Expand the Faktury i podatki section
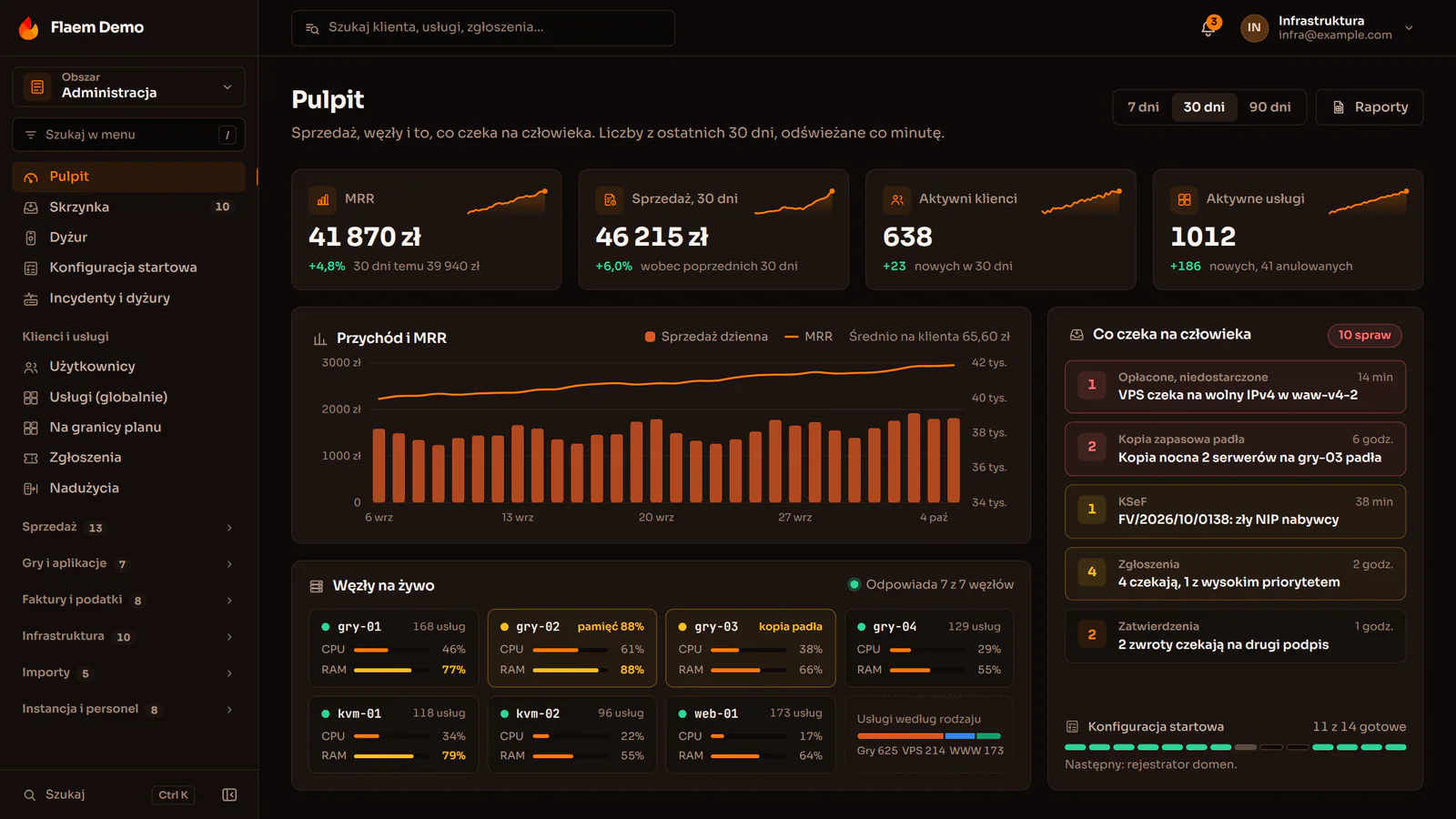Viewport: 1456px width, 819px height. pos(128,601)
